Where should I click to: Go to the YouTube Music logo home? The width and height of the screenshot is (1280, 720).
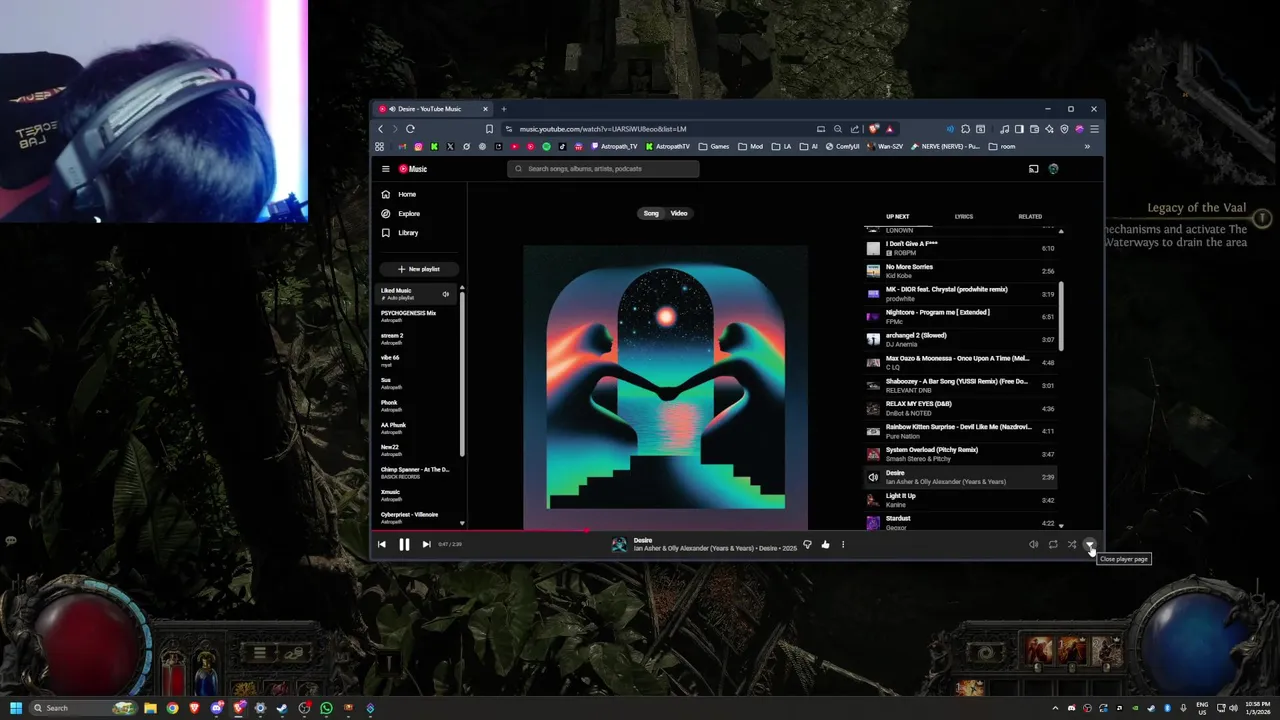pos(413,169)
